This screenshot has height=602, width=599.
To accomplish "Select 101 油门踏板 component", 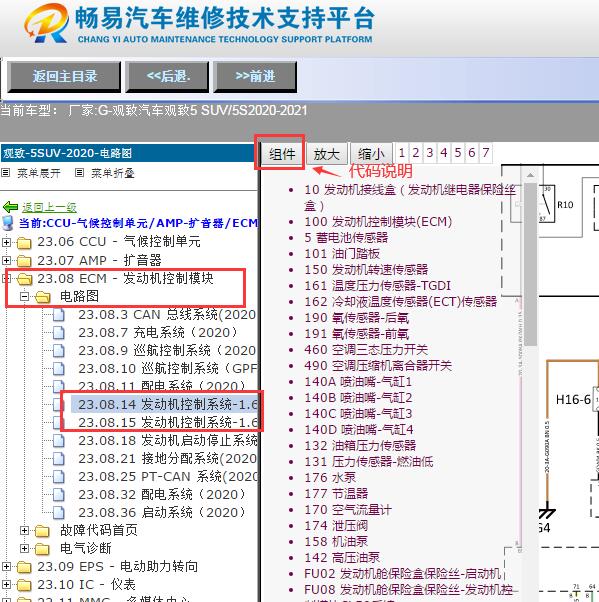I will pyautogui.click(x=342, y=254).
